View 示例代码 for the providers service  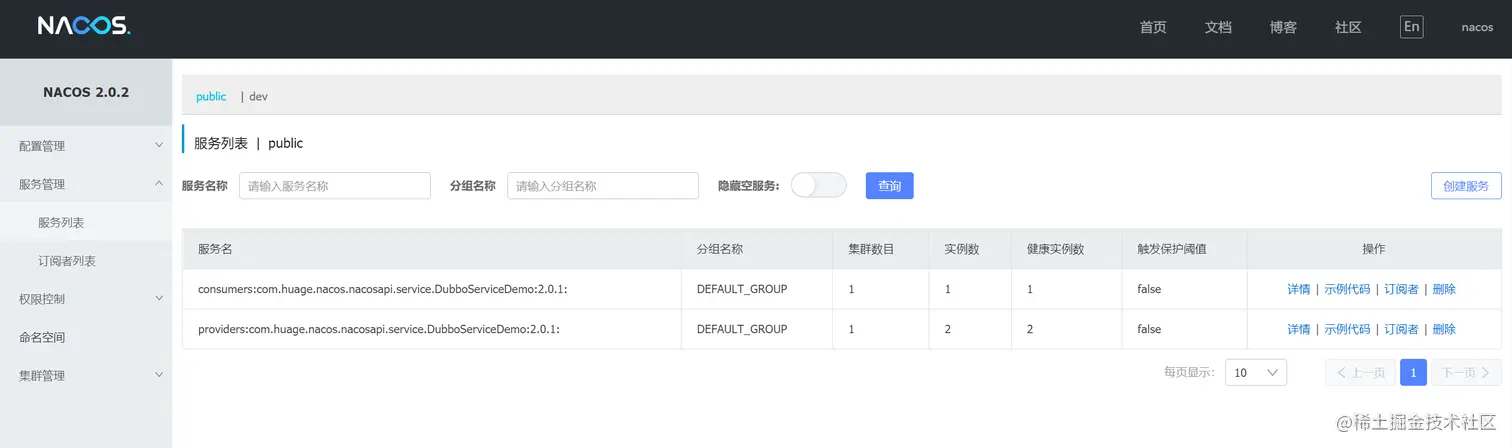click(x=1347, y=329)
